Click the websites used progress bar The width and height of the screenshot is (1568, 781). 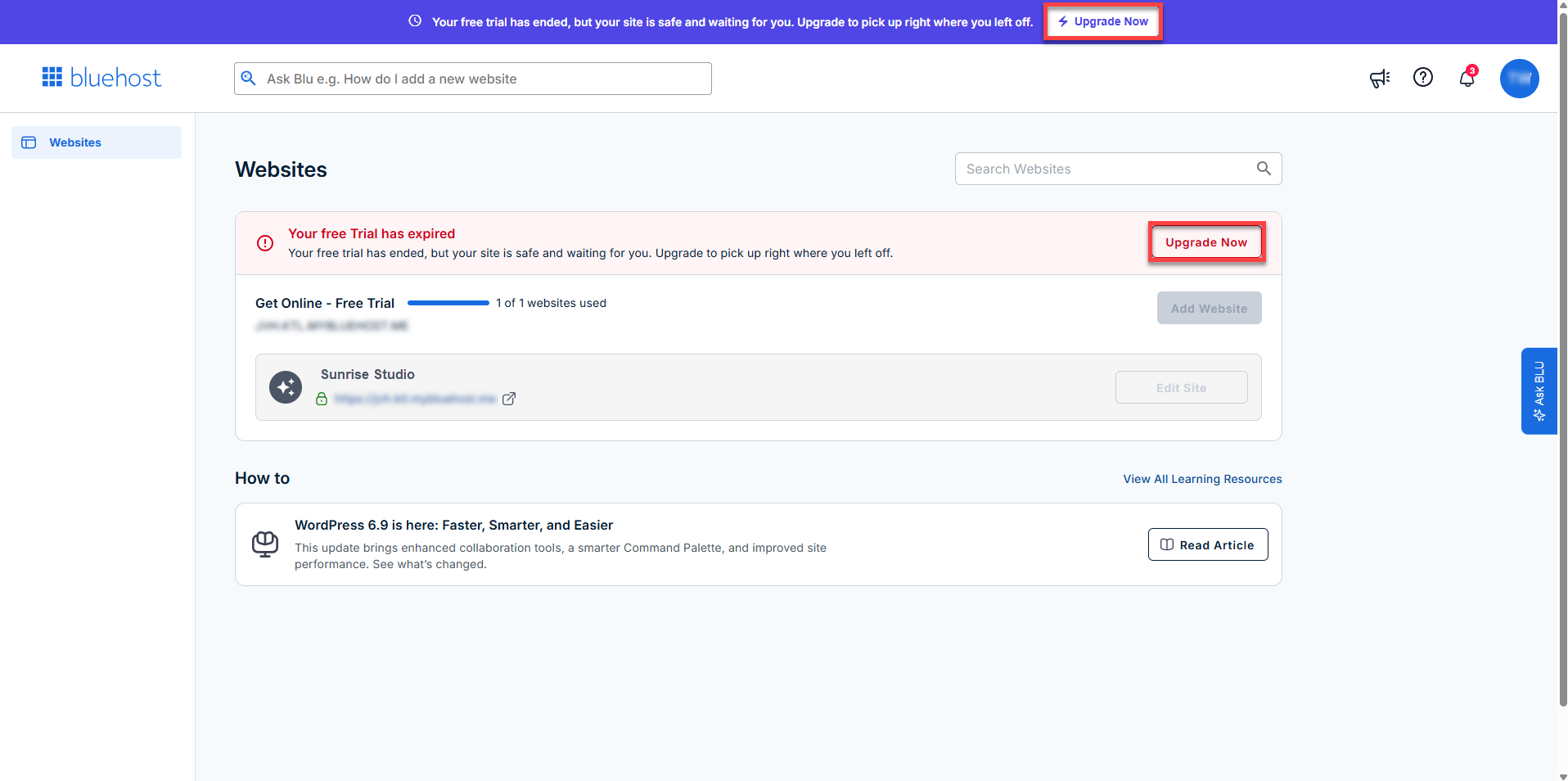click(x=448, y=303)
